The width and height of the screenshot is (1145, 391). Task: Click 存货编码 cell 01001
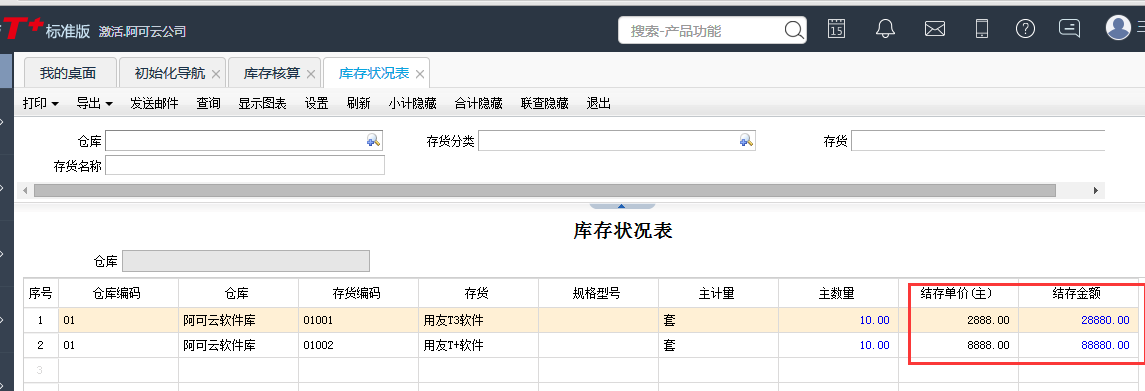point(358,320)
